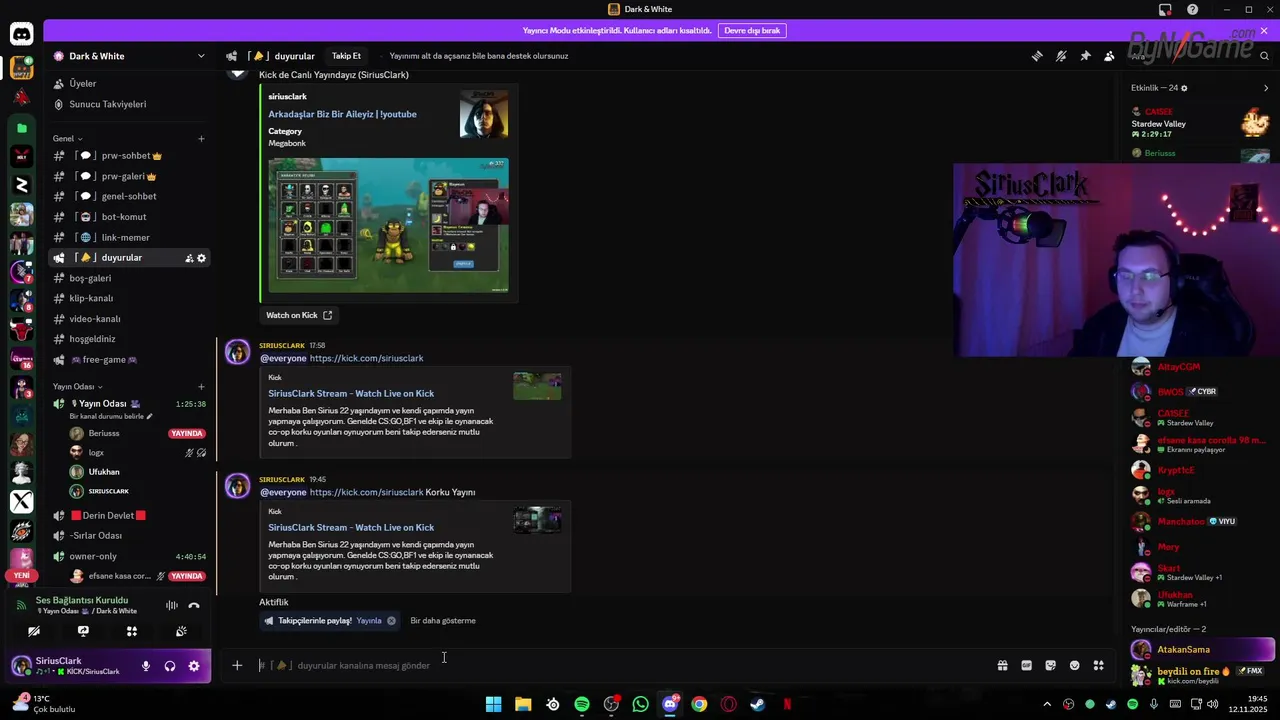Open sticker picker icon

1050,665
